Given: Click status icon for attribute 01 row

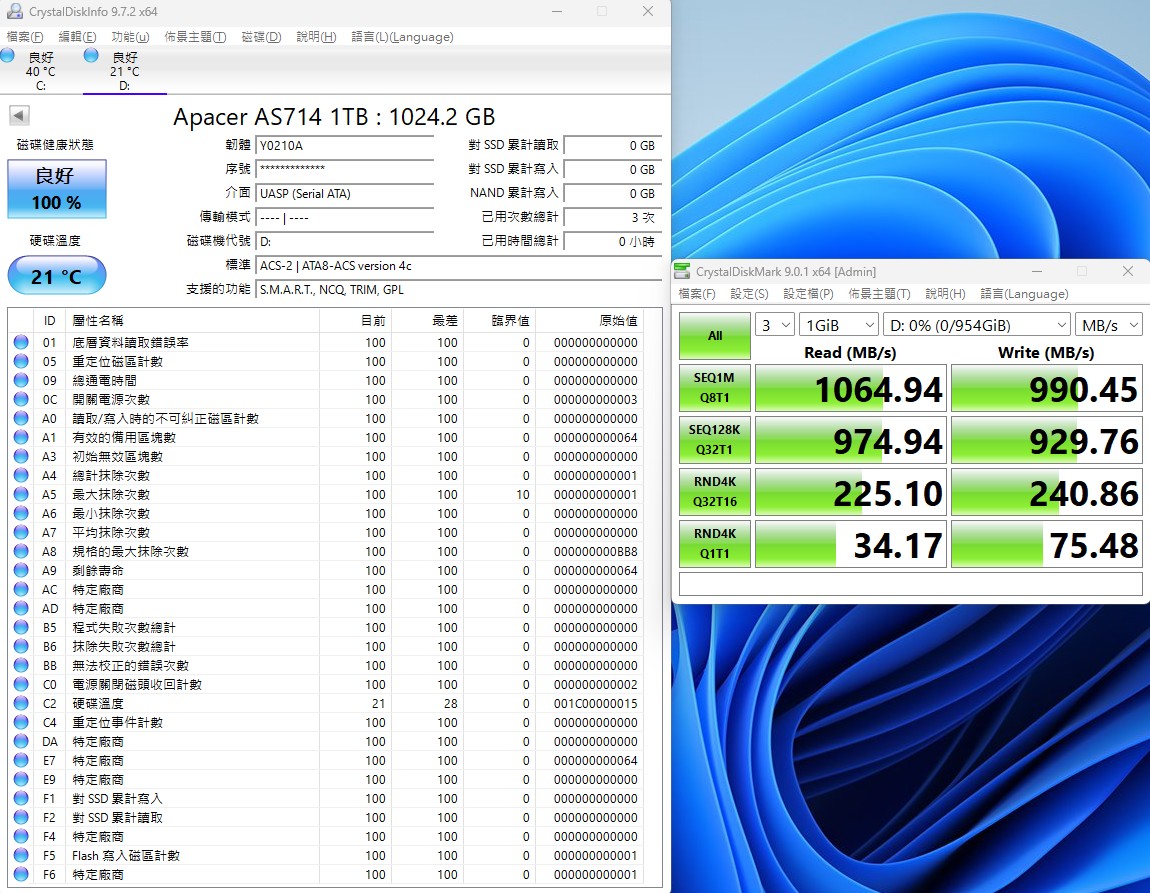Looking at the screenshot, I should [x=21, y=342].
